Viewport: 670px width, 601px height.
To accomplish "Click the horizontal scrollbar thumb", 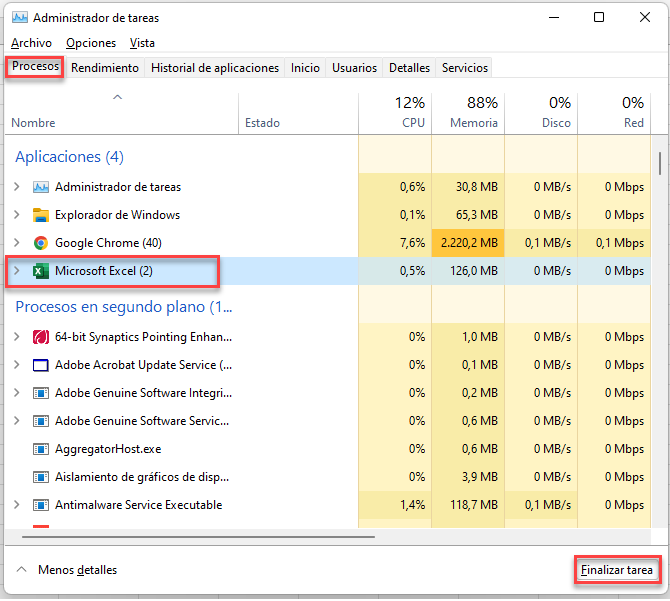I will (199, 537).
